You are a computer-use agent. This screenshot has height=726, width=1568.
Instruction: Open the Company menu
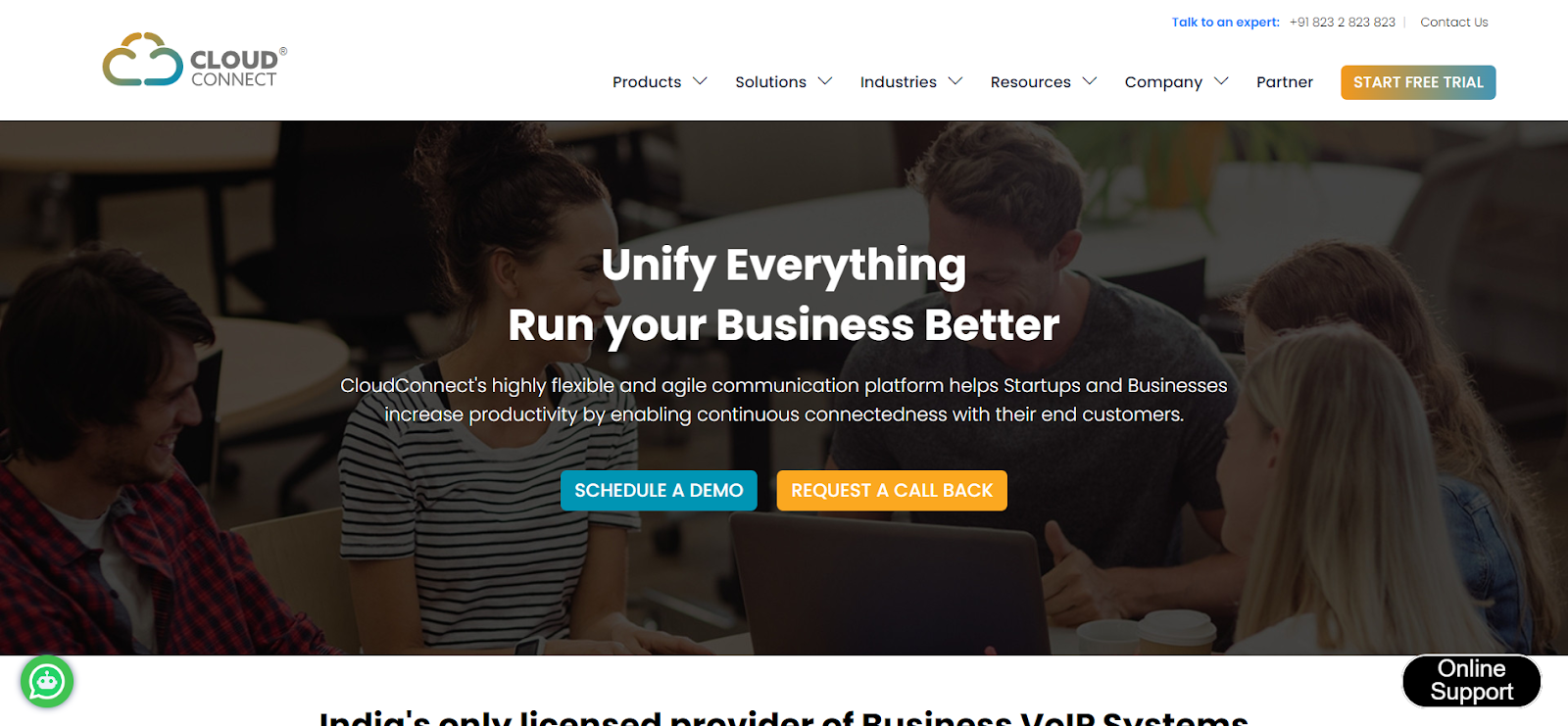[x=1163, y=82]
